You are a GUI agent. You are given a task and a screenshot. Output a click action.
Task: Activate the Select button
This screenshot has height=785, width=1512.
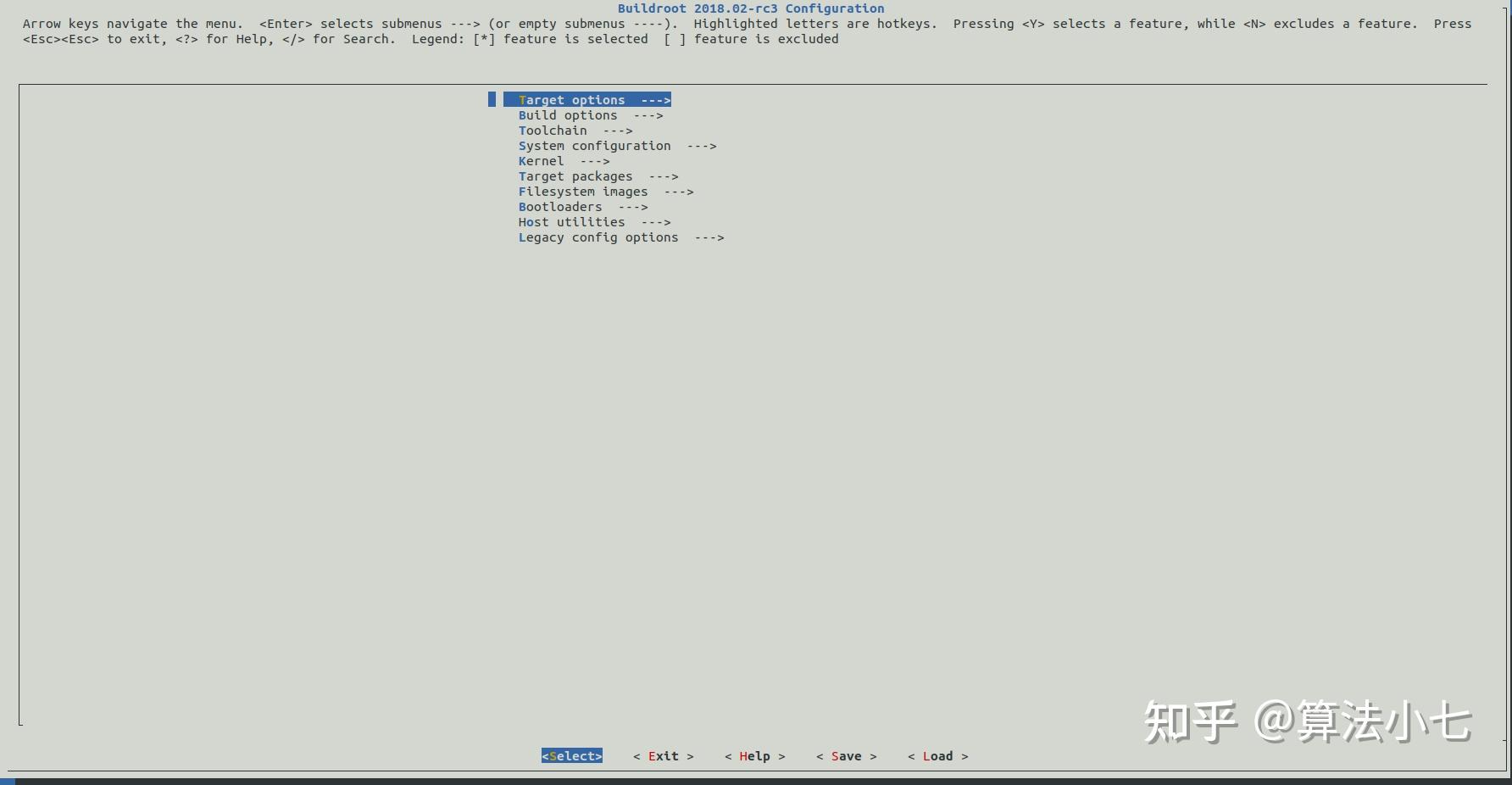click(x=571, y=755)
